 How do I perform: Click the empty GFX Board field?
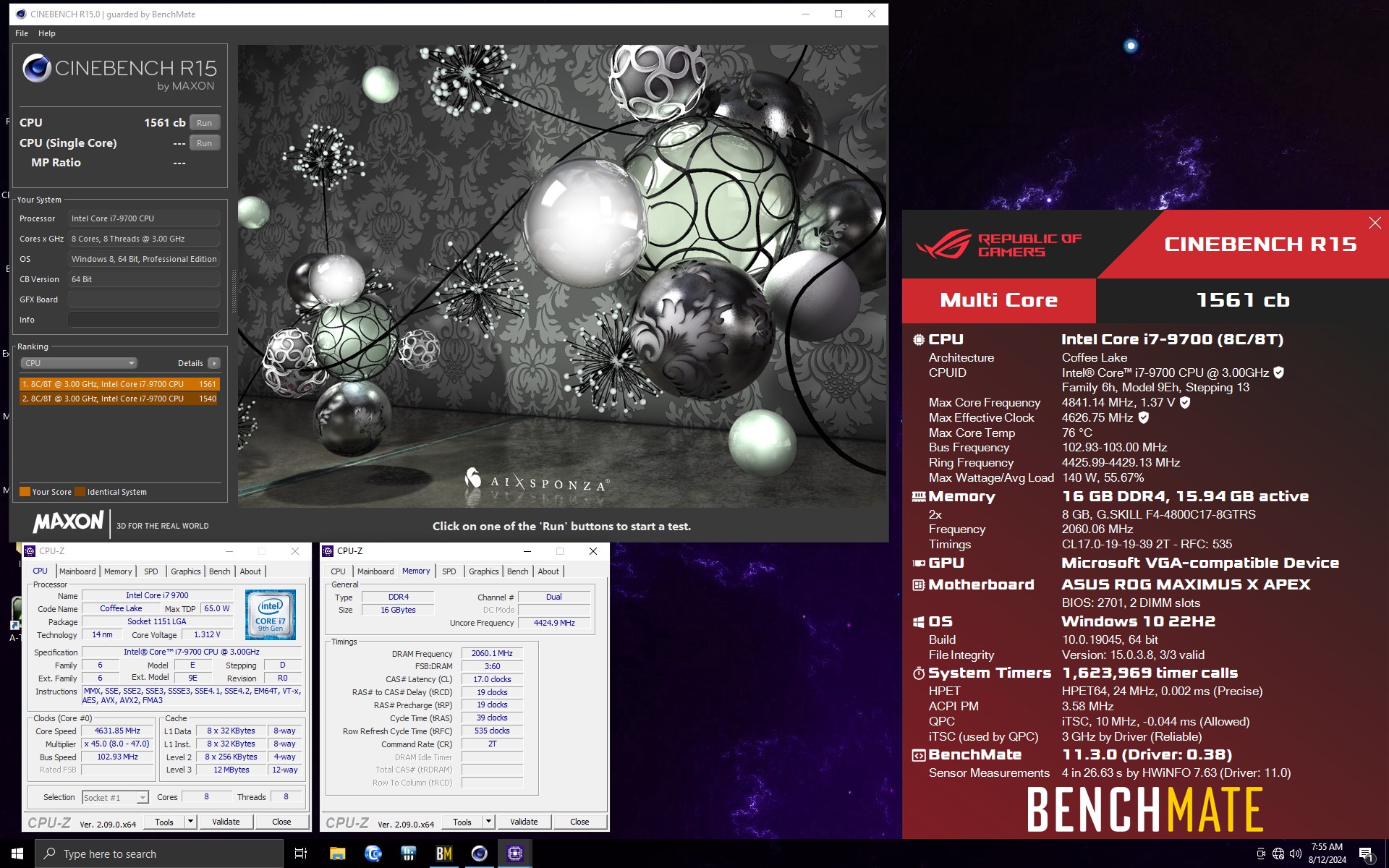click(144, 299)
